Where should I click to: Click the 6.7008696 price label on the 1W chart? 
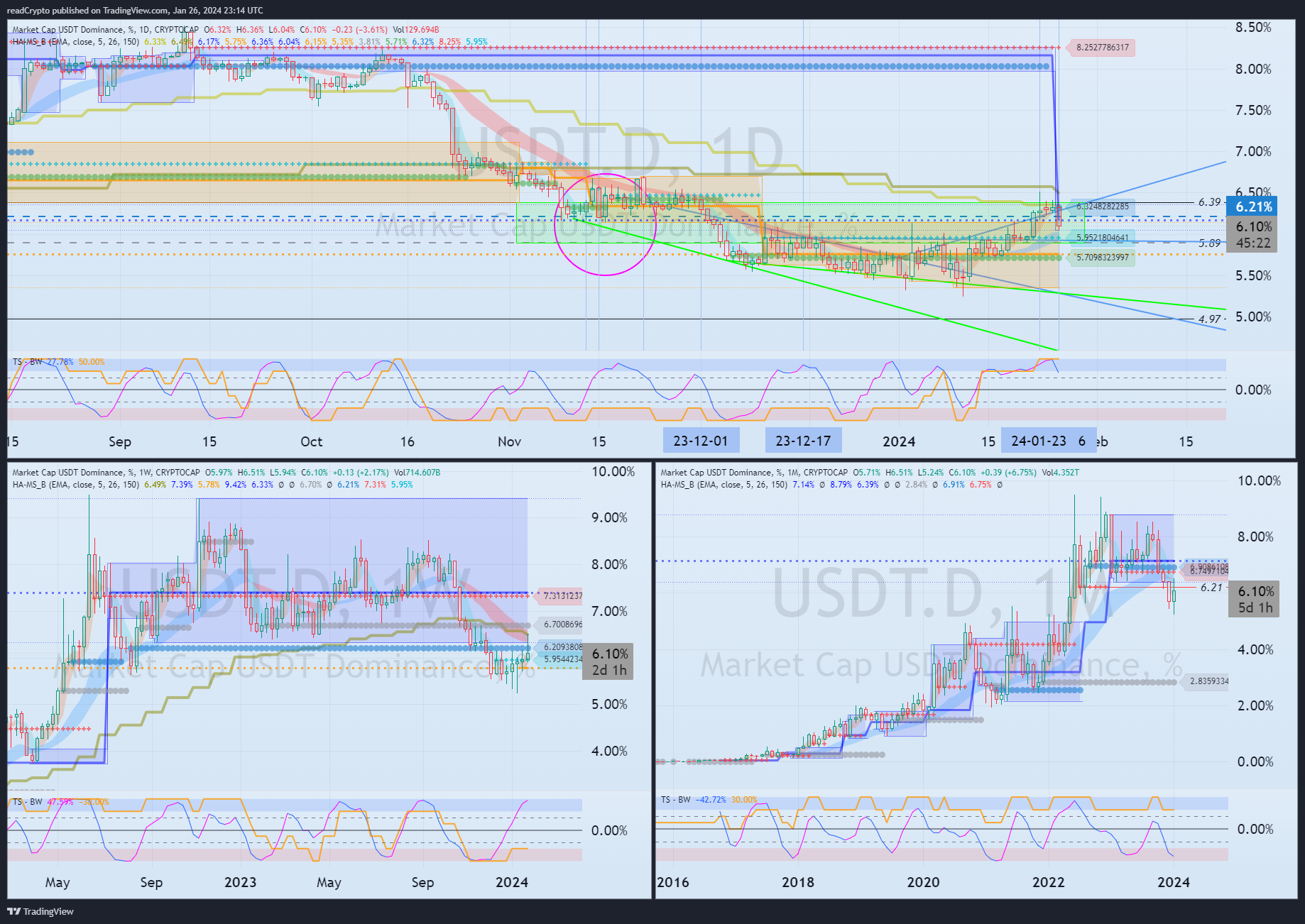[x=561, y=625]
